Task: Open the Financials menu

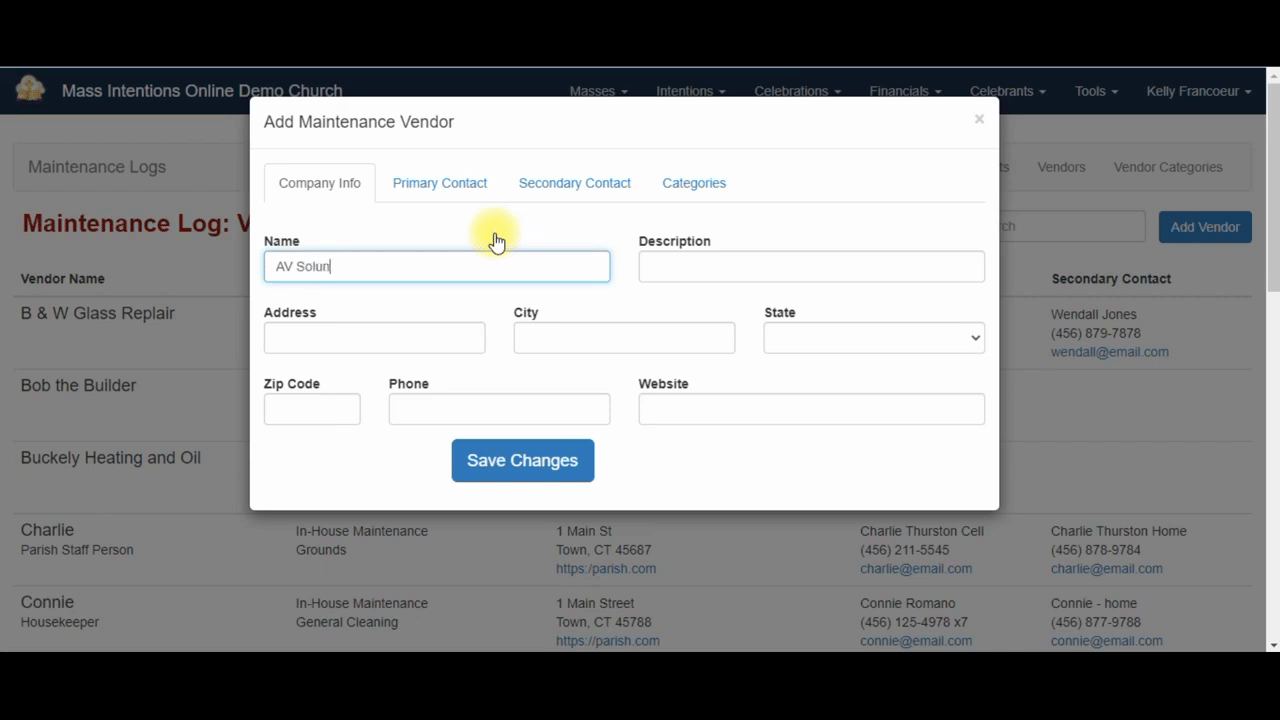Action: click(906, 91)
